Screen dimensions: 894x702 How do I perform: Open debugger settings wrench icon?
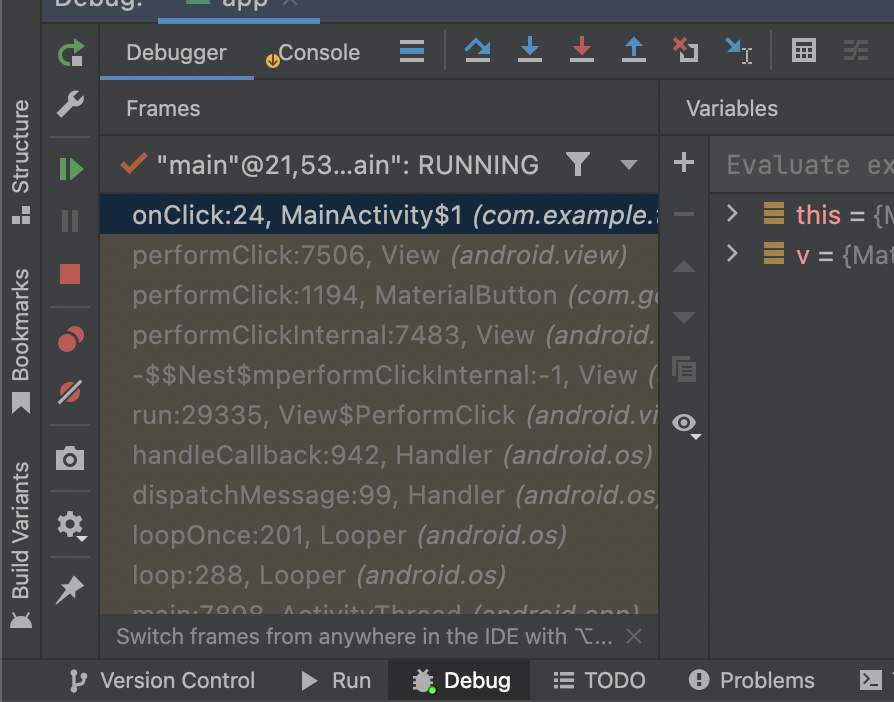click(71, 104)
